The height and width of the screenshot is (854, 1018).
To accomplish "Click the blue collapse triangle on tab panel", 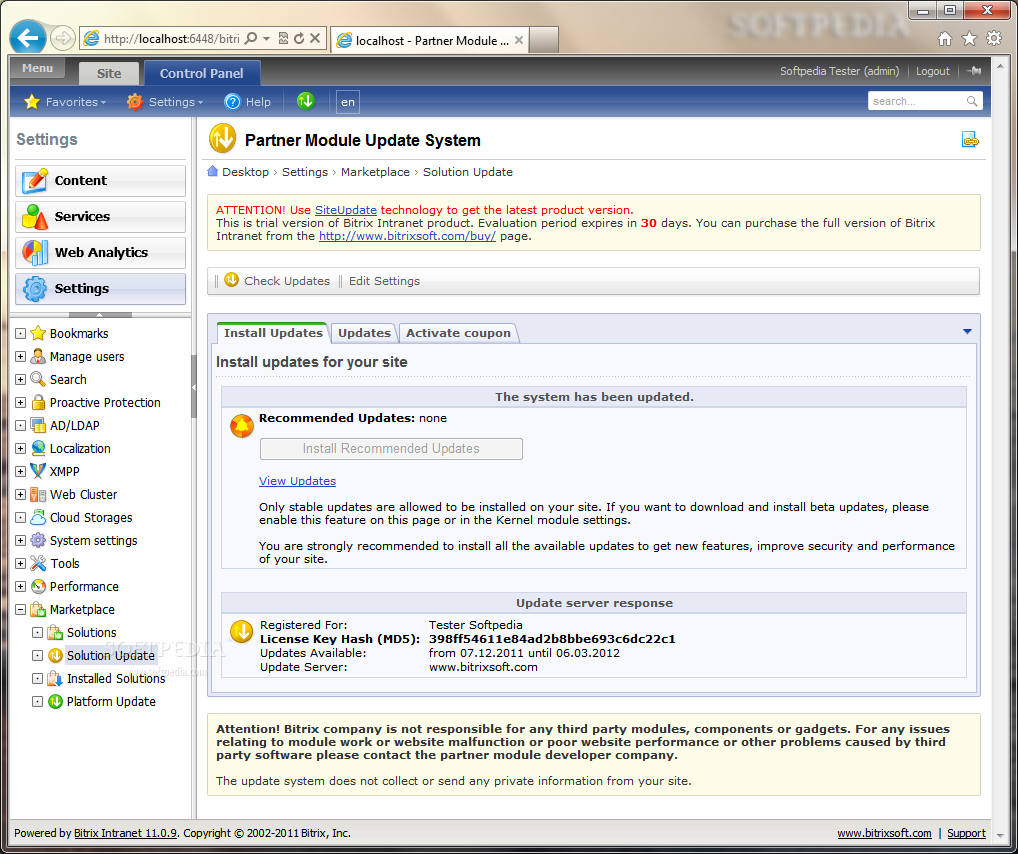I will (967, 332).
